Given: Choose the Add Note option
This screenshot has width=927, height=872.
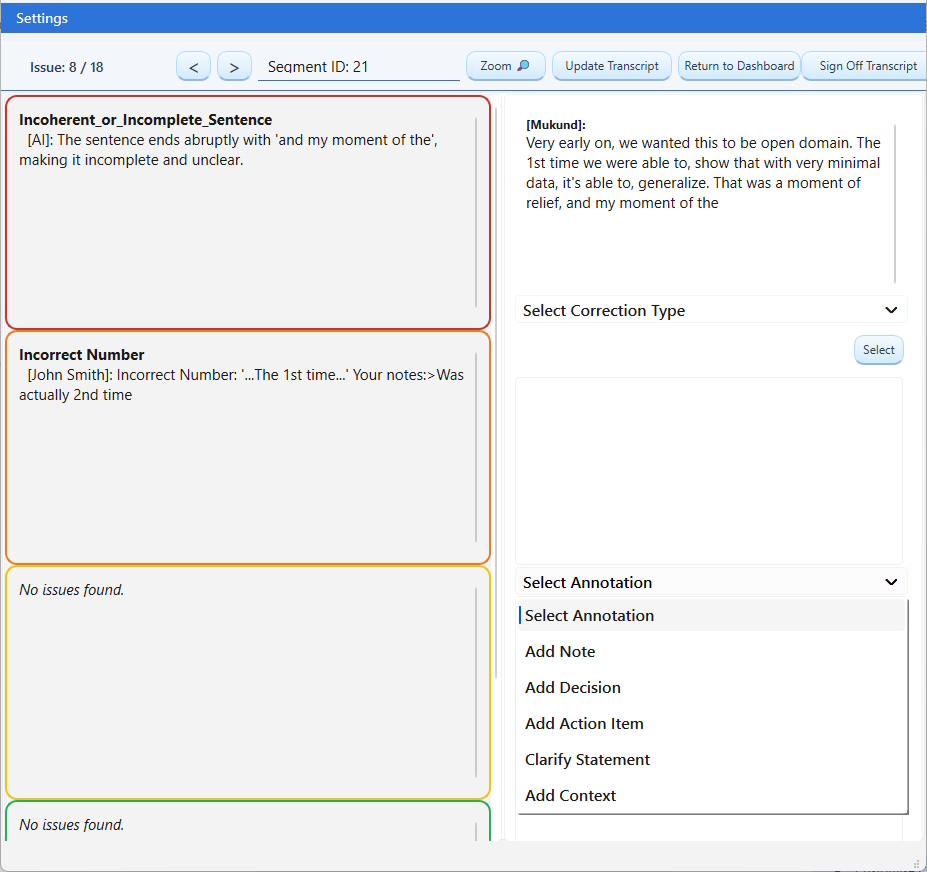Looking at the screenshot, I should pos(712,651).
